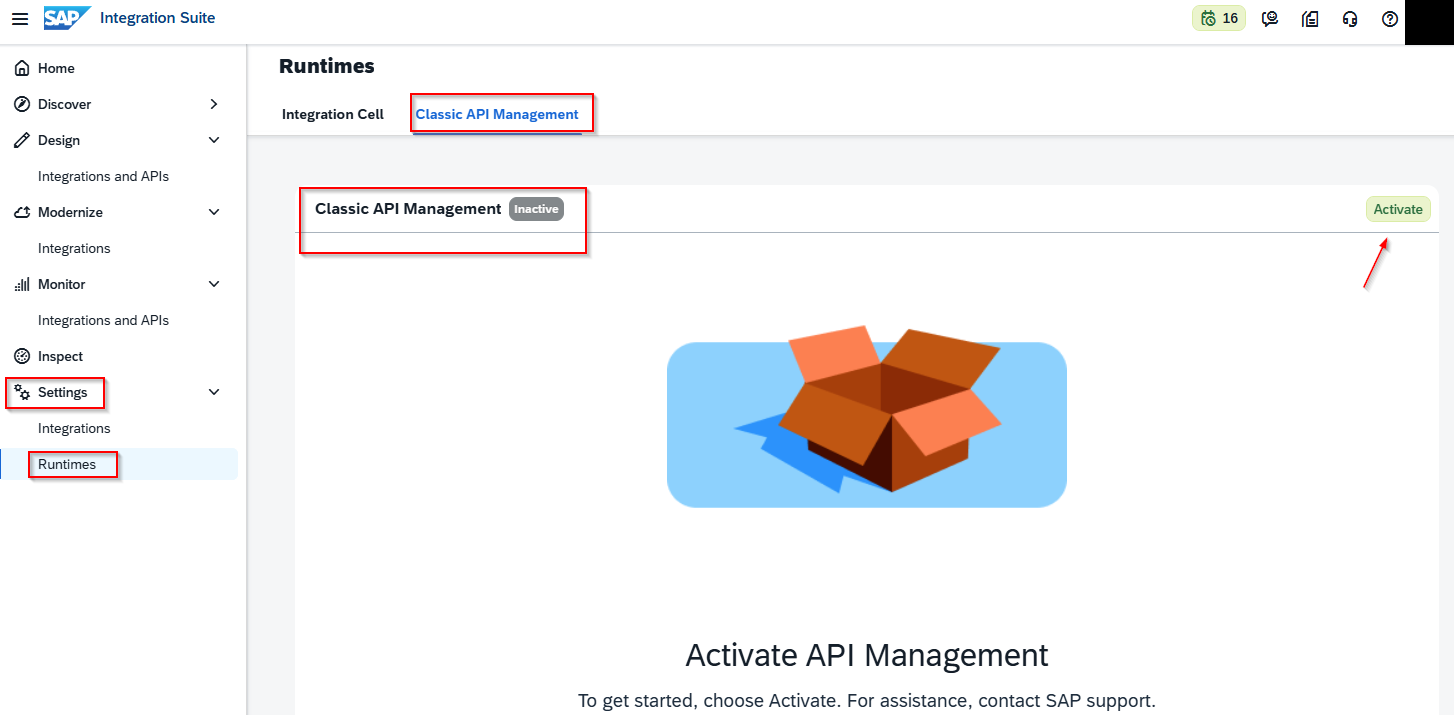1454x715 pixels.
Task: Click the Integration Suite title
Action: [x=158, y=18]
